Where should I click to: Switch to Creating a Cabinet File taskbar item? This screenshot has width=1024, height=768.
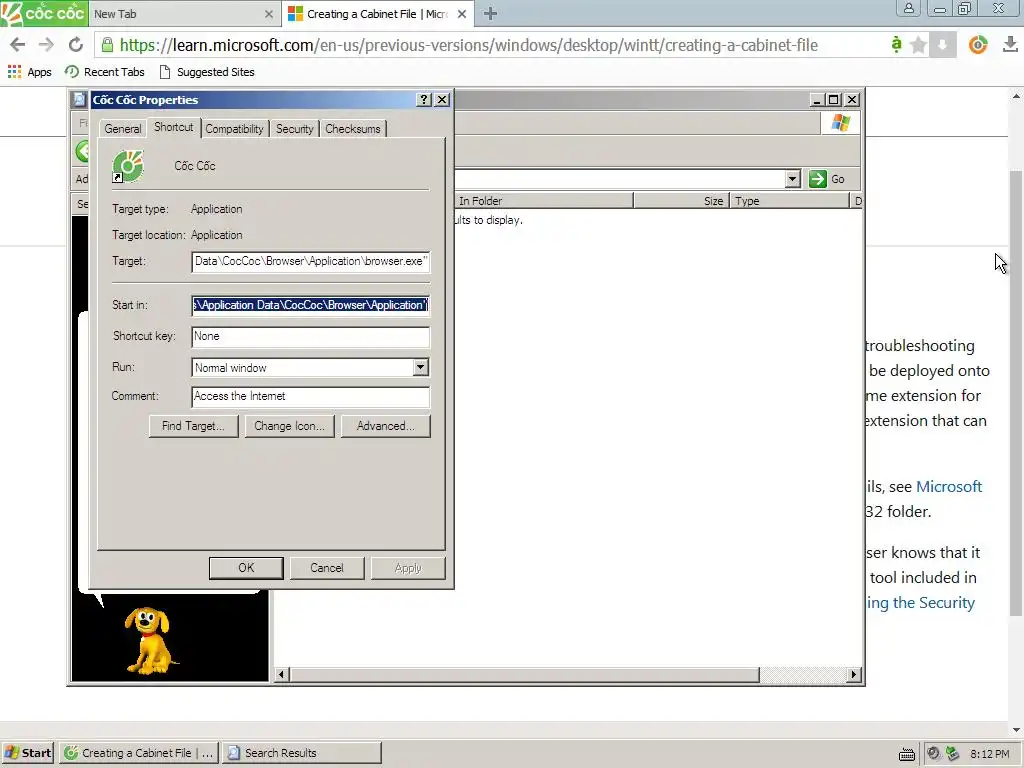coord(139,753)
